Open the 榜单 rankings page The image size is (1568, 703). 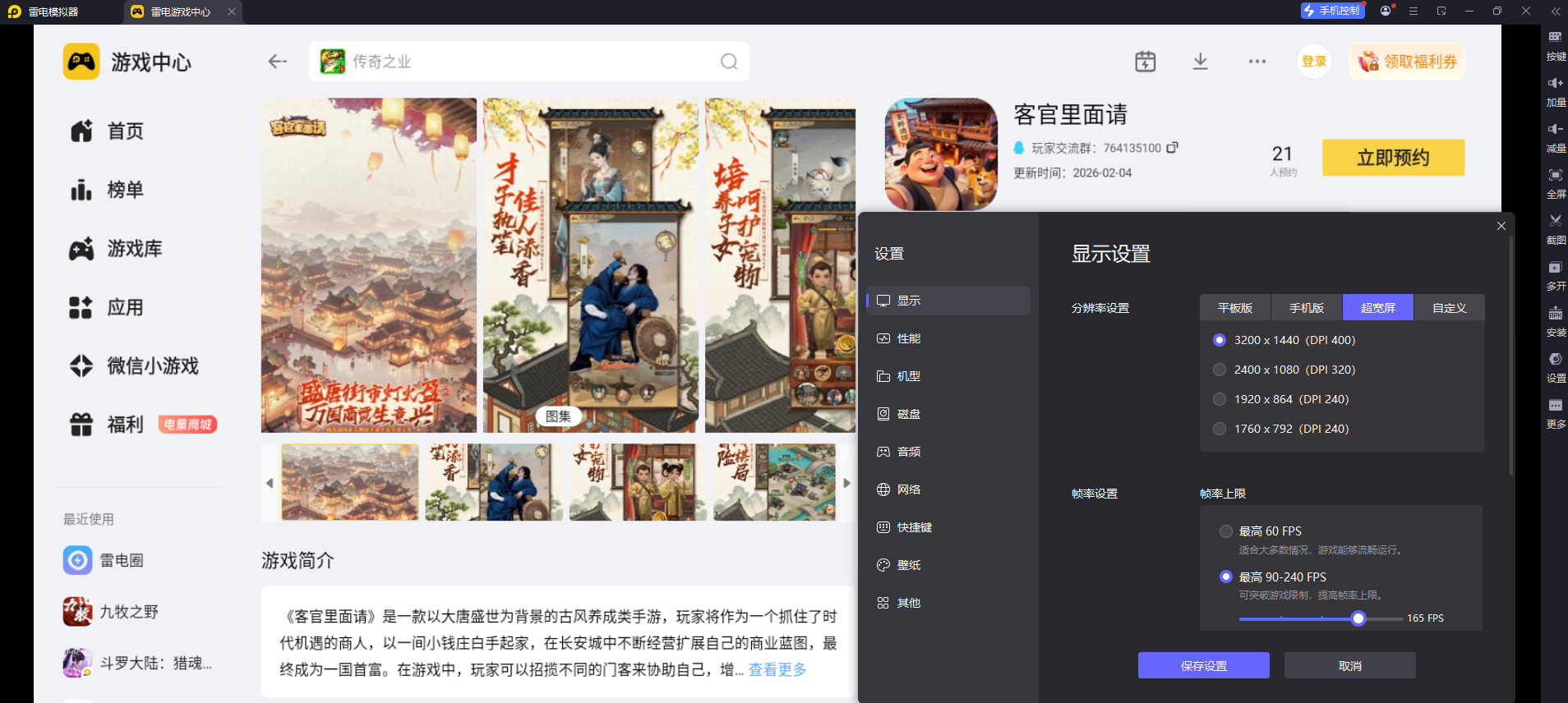click(x=107, y=190)
